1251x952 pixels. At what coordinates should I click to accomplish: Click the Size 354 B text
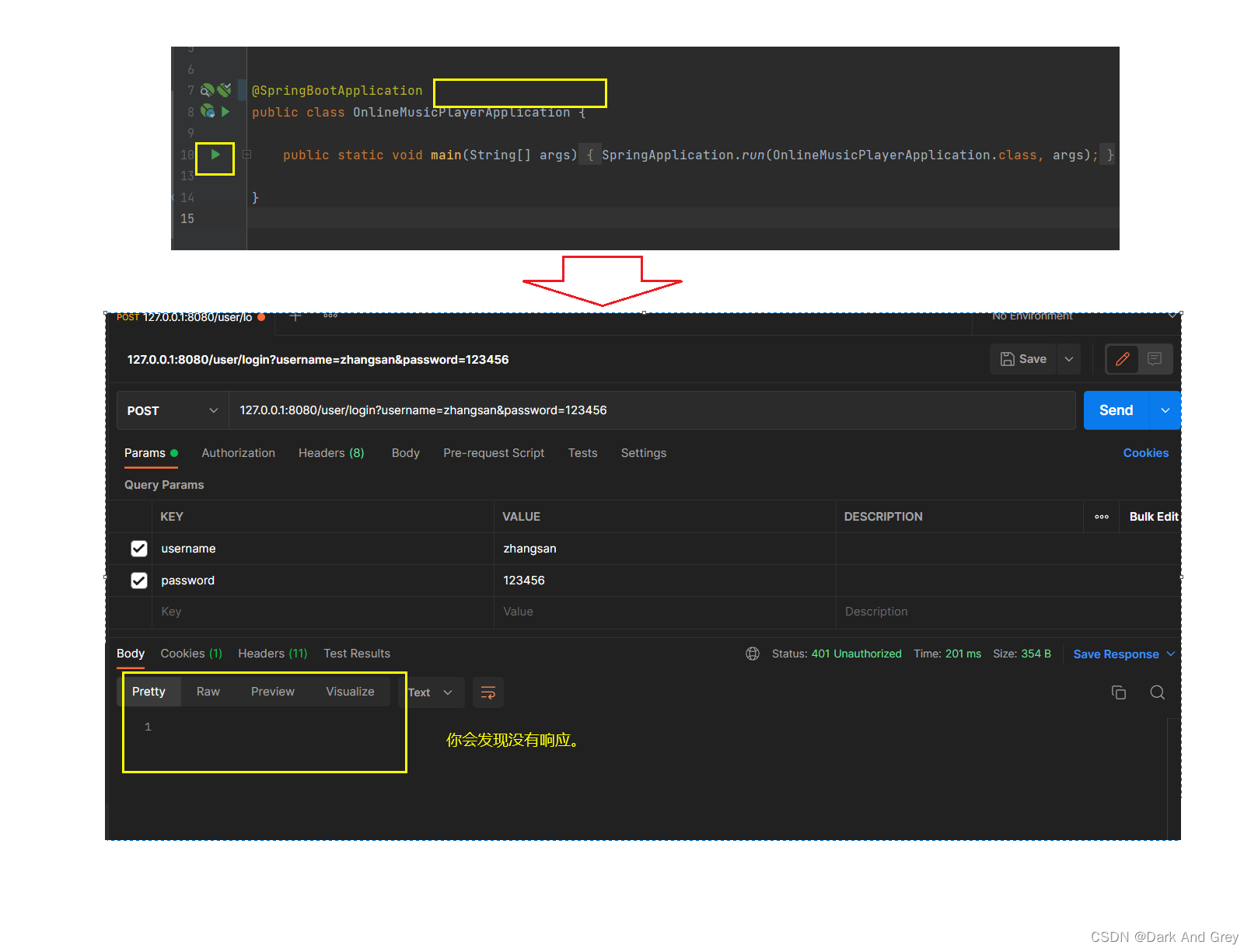click(x=1022, y=654)
